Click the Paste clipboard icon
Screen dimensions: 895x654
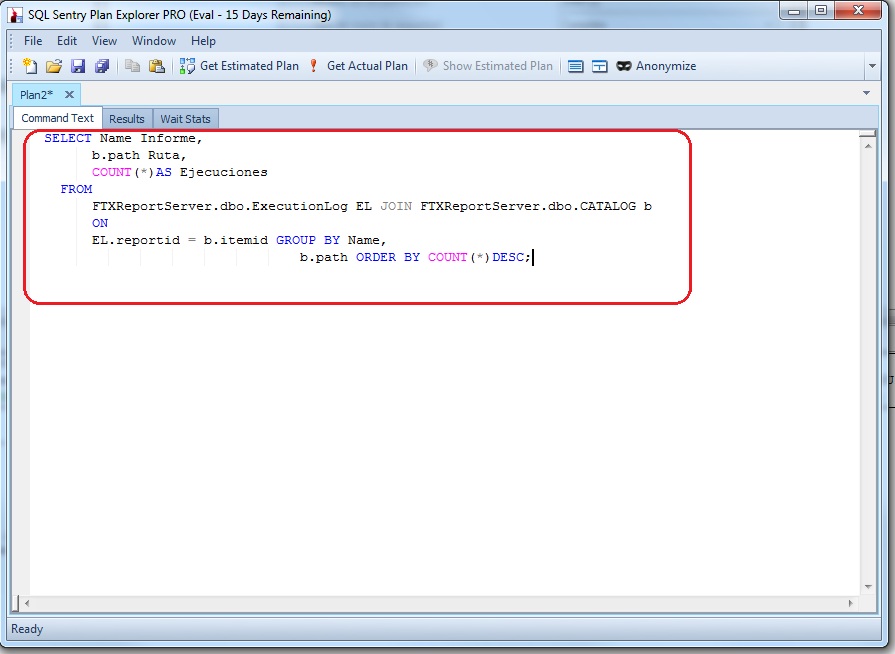click(x=157, y=66)
